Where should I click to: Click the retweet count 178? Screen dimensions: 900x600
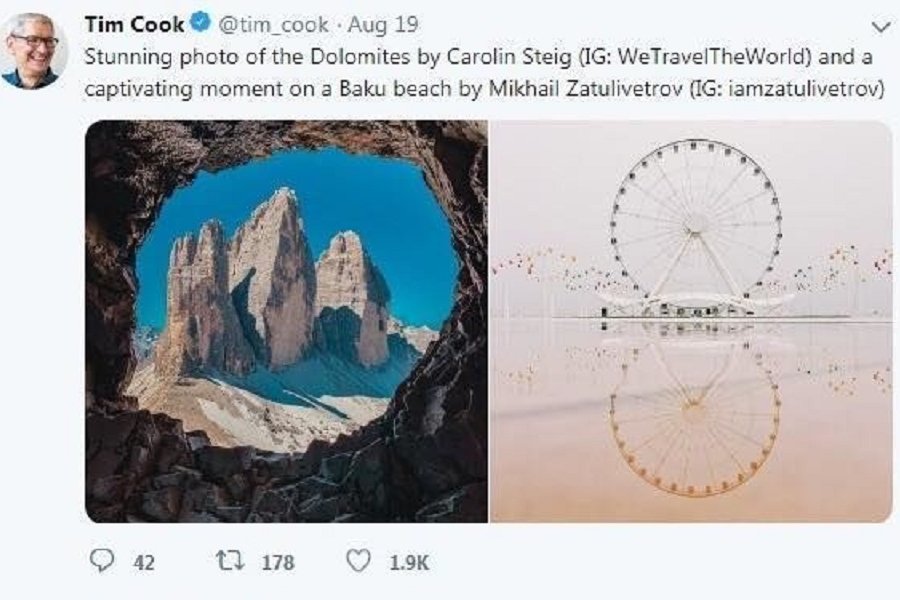coord(277,562)
